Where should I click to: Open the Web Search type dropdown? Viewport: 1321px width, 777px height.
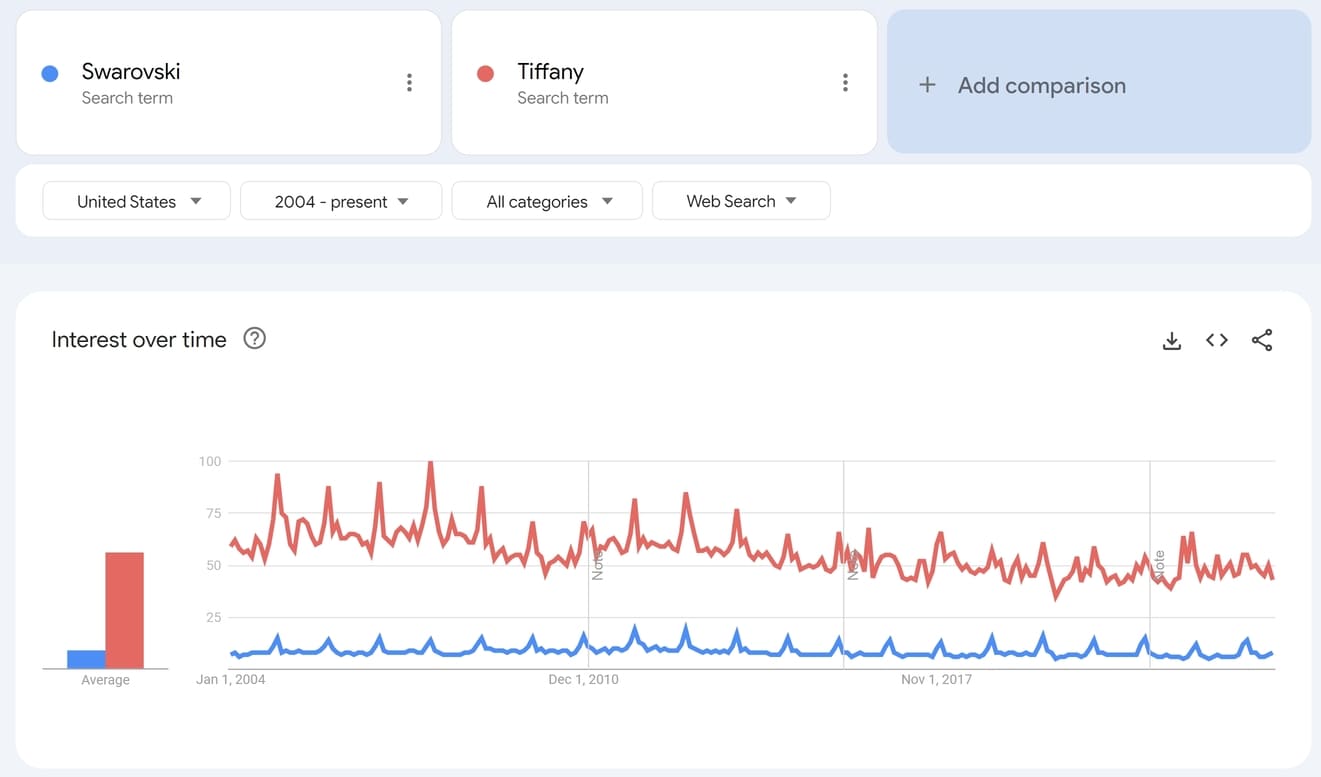click(x=741, y=200)
